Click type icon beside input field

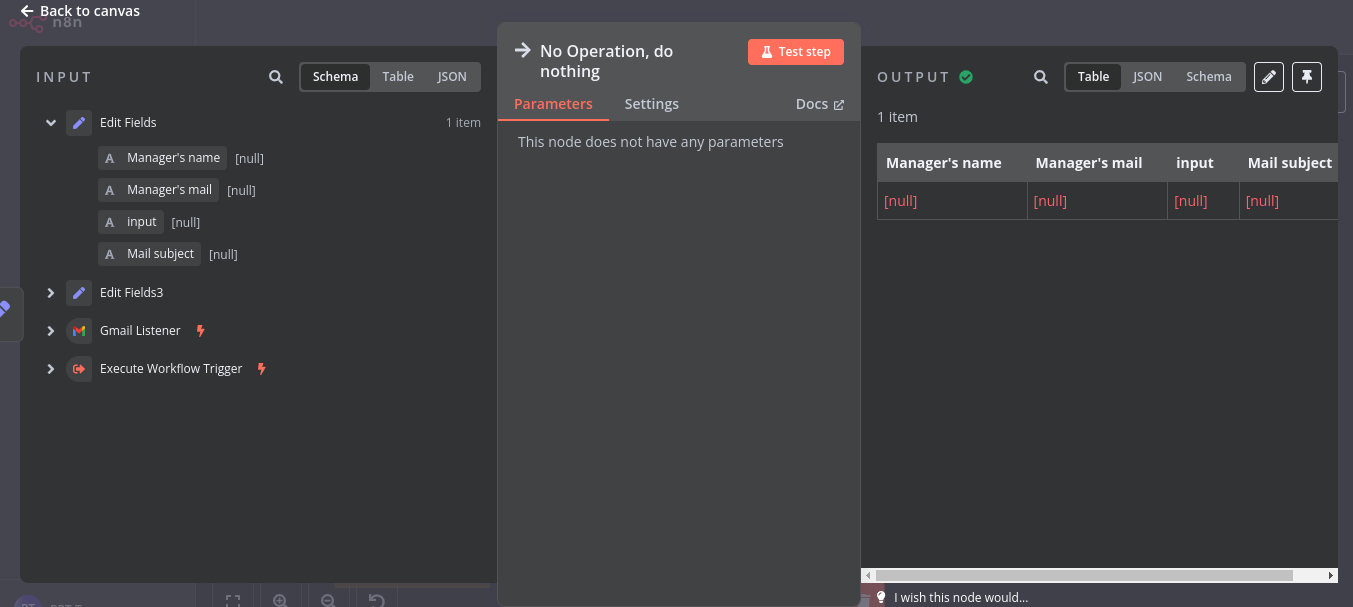coord(110,222)
